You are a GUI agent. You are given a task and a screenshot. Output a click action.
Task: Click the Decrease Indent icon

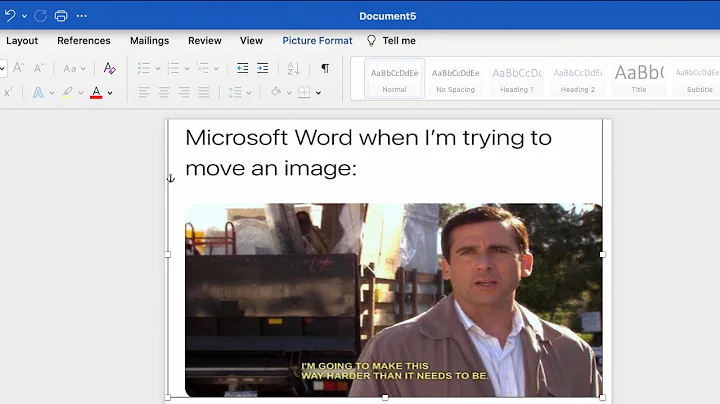click(242, 68)
